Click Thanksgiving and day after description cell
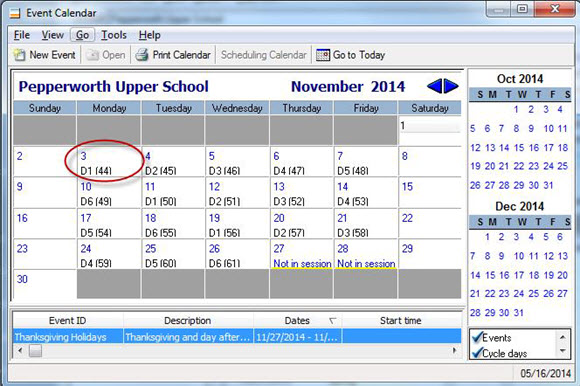The width and height of the screenshot is (580, 386). 188,337
